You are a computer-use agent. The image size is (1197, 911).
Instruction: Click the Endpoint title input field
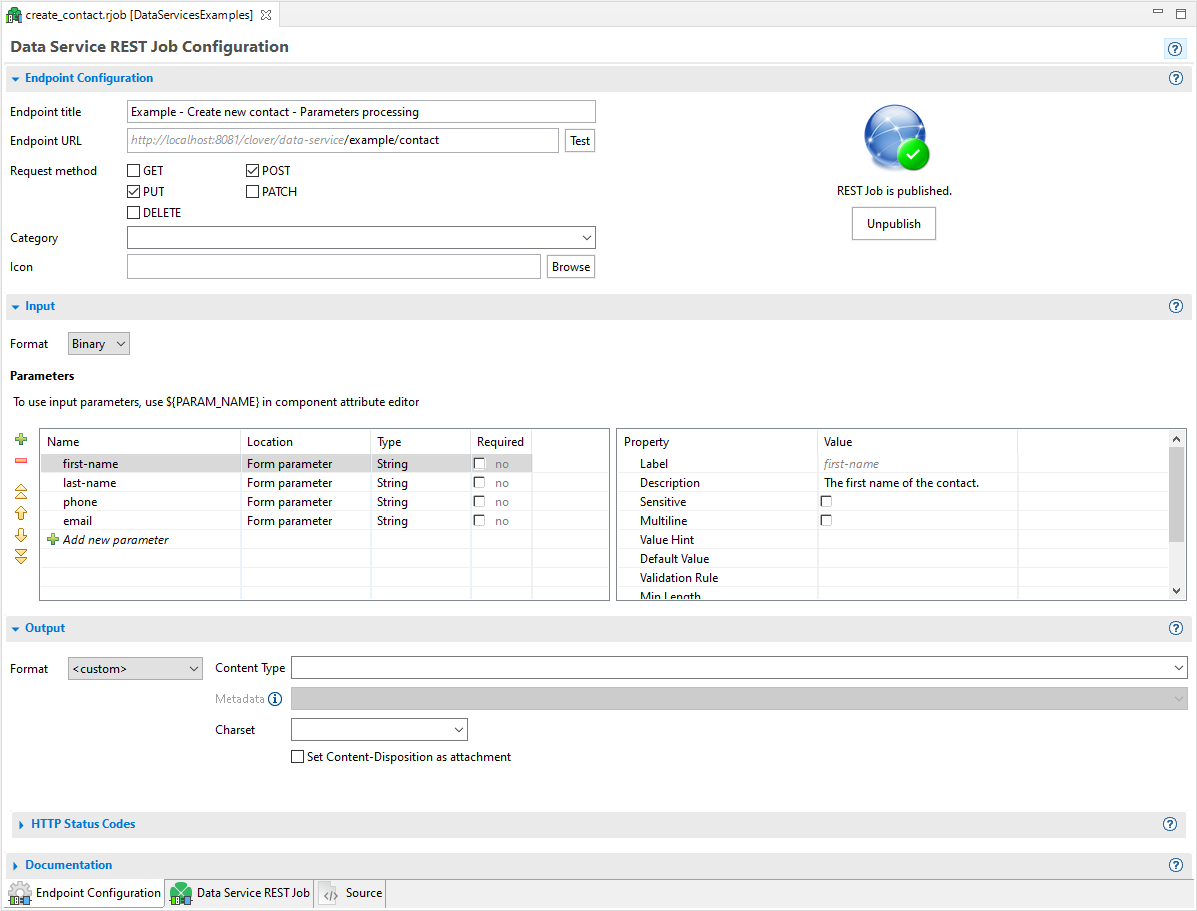(x=361, y=112)
